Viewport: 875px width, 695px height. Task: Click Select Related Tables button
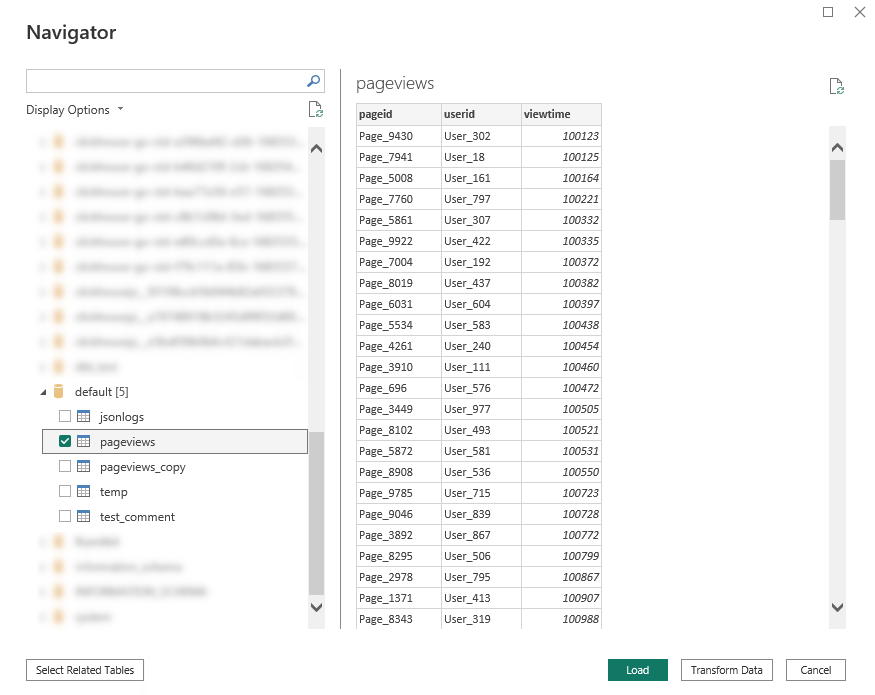pos(85,670)
